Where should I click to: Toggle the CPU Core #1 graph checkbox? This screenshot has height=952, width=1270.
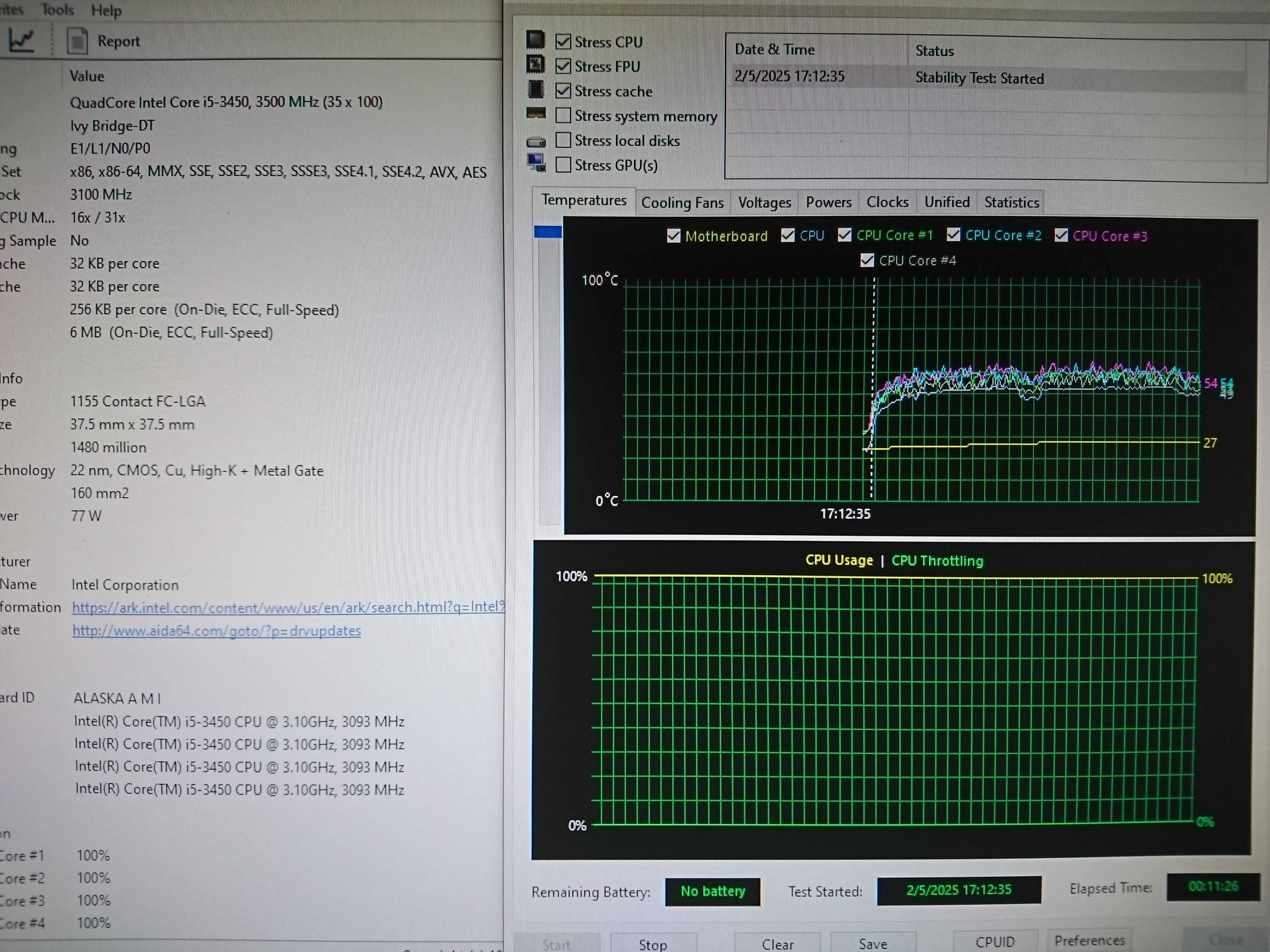tap(844, 235)
